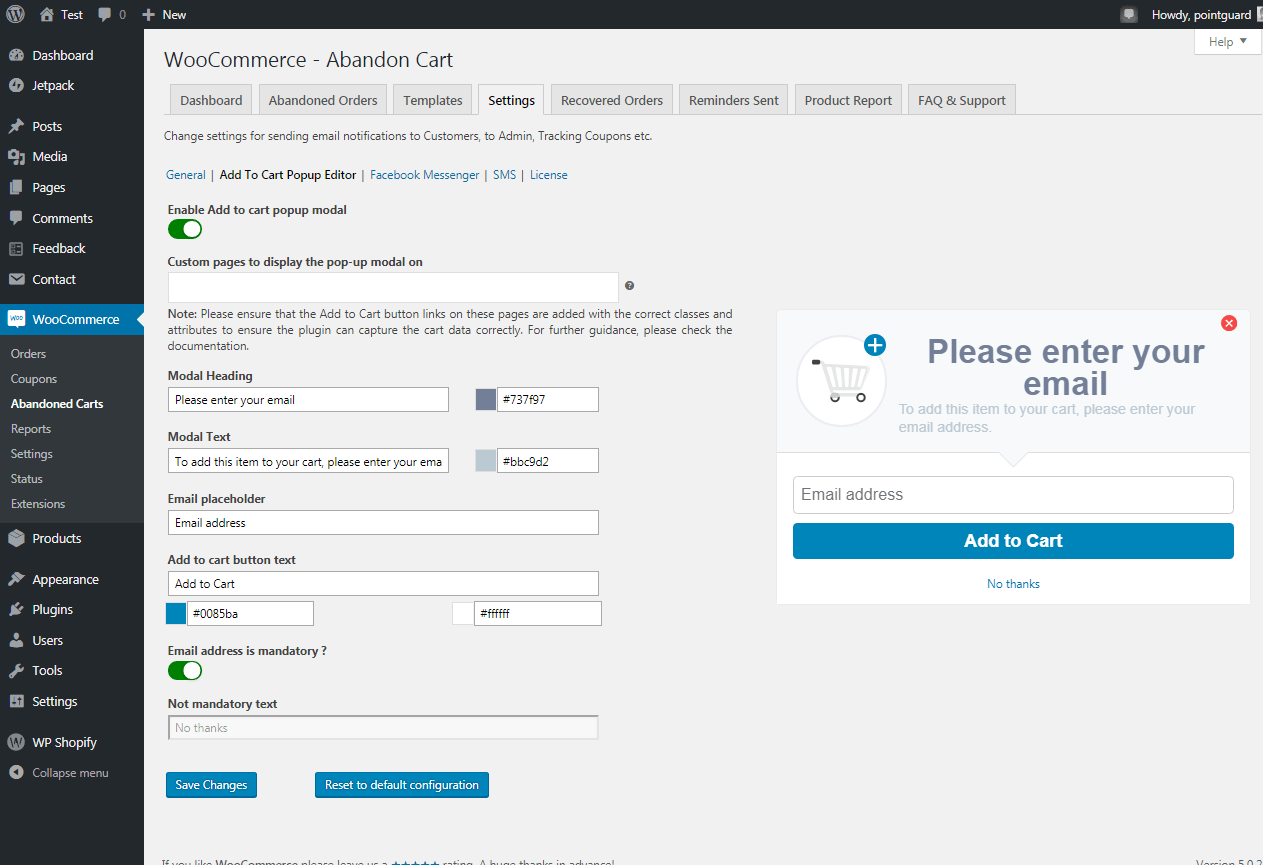Click the Custom pages input field

click(393, 287)
